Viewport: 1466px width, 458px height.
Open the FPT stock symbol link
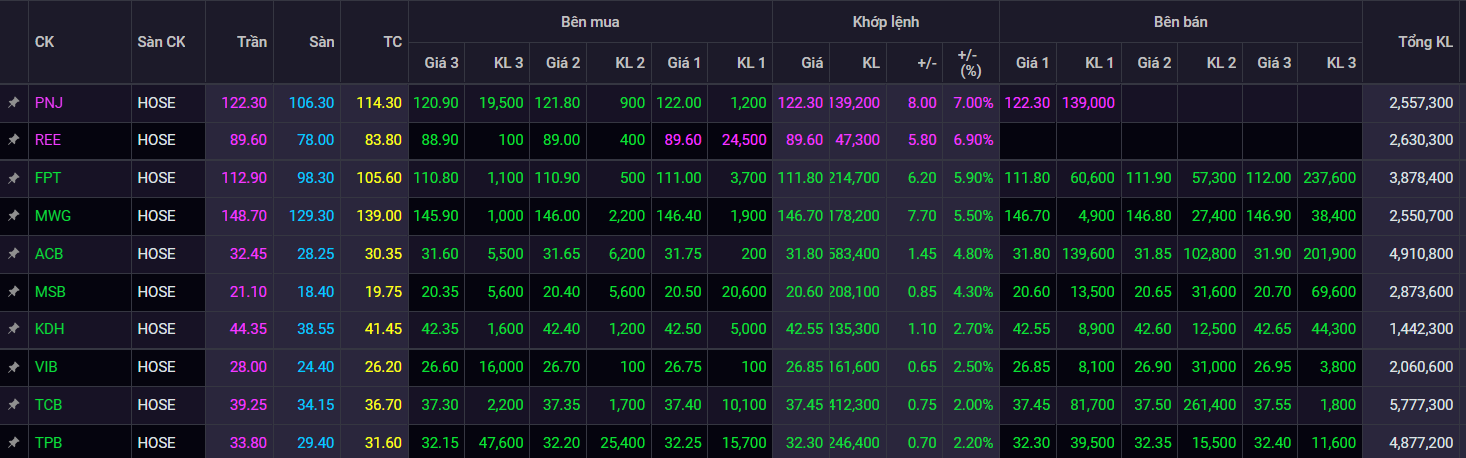pyautogui.click(x=47, y=178)
